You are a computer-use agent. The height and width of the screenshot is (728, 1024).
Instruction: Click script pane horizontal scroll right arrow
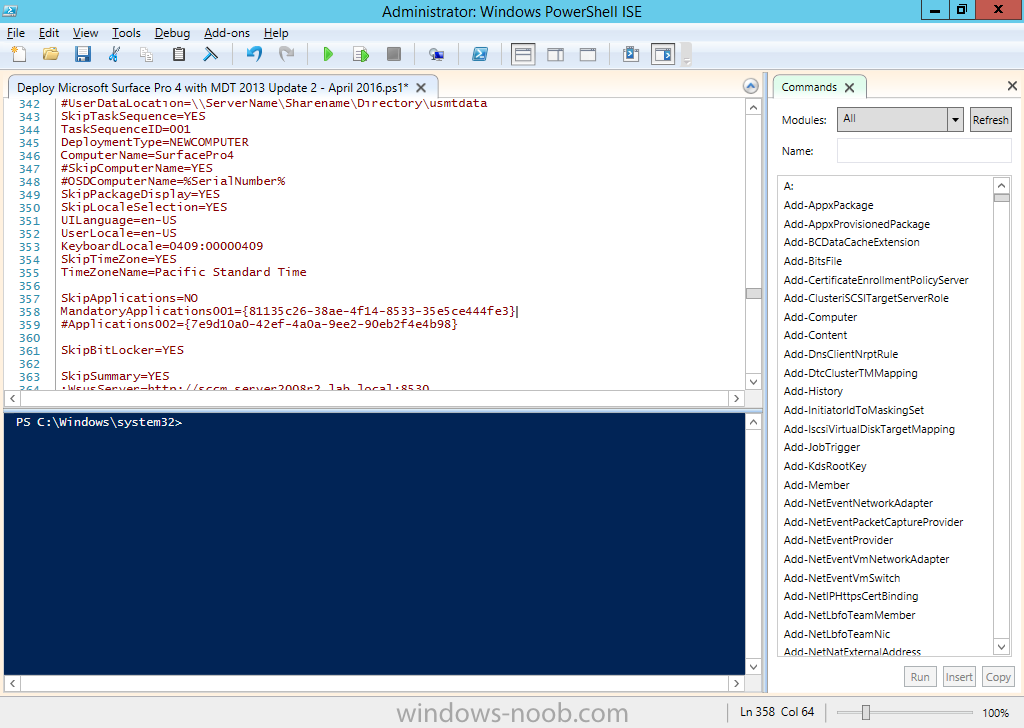(x=737, y=398)
